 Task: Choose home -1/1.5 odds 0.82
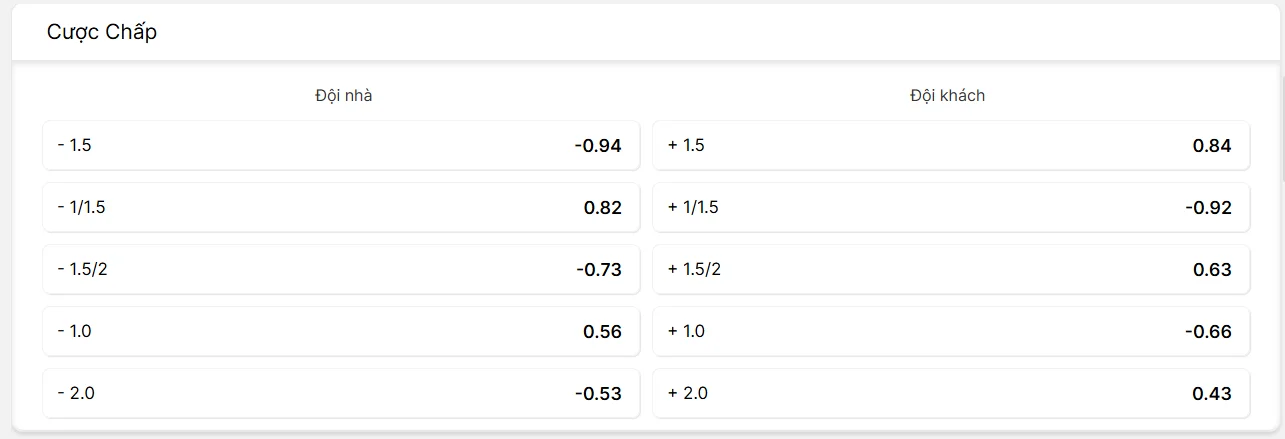tap(341, 207)
